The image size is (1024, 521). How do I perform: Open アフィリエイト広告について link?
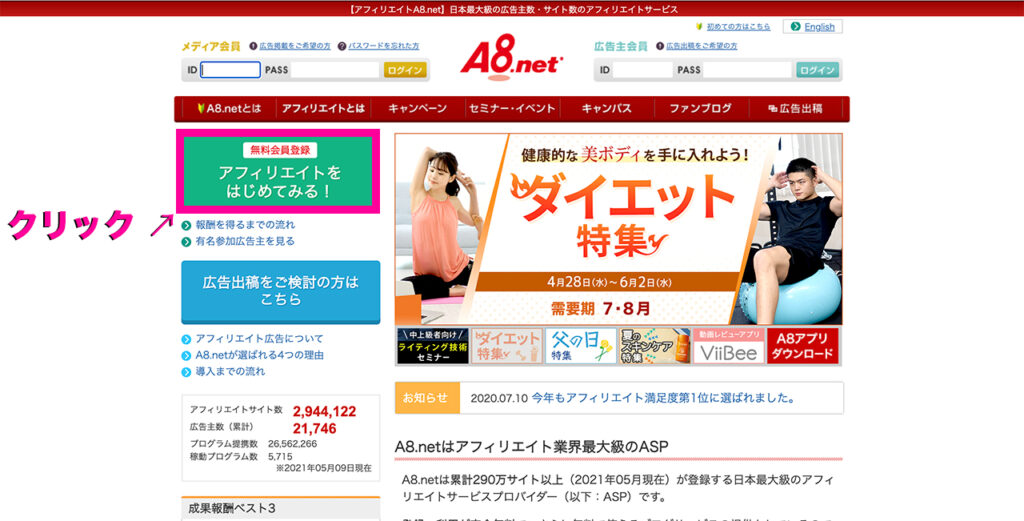point(259,339)
